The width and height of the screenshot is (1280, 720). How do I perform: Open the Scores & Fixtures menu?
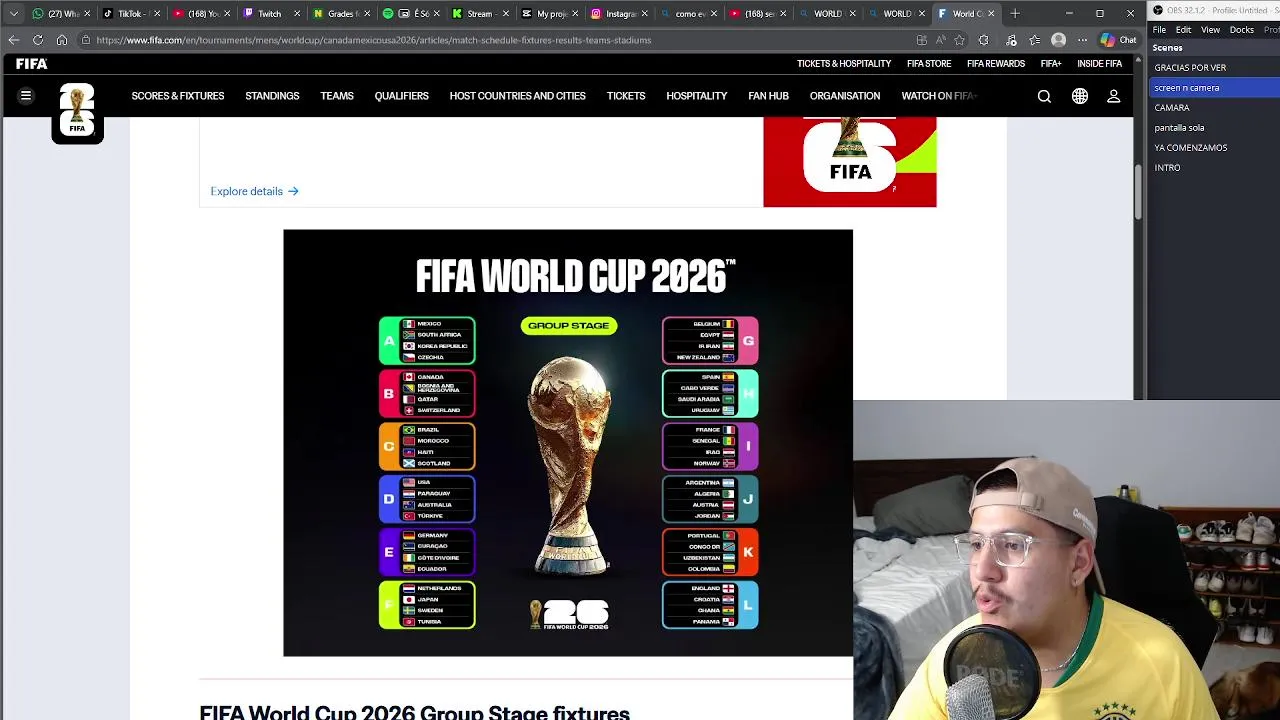pos(178,96)
